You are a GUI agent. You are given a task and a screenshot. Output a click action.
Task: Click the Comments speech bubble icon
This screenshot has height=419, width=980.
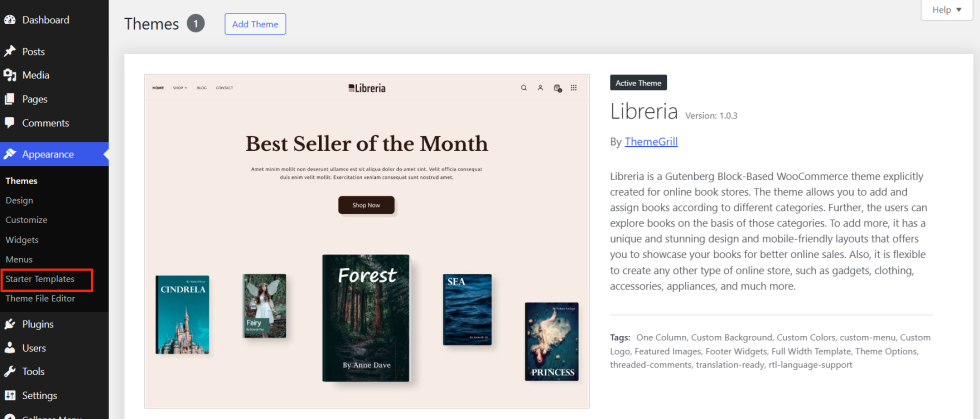(10, 123)
